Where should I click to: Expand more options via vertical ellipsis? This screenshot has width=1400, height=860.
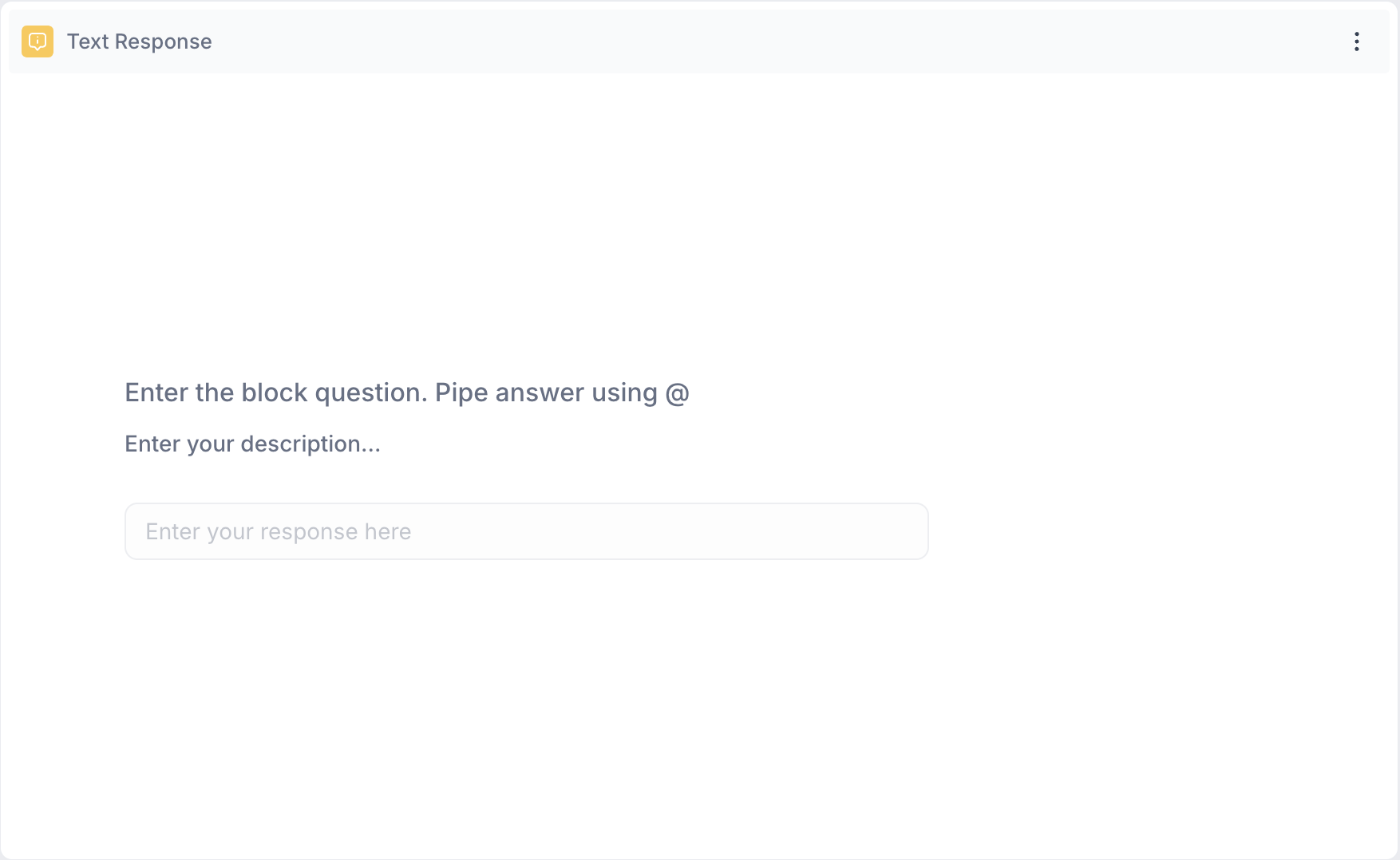tap(1356, 41)
